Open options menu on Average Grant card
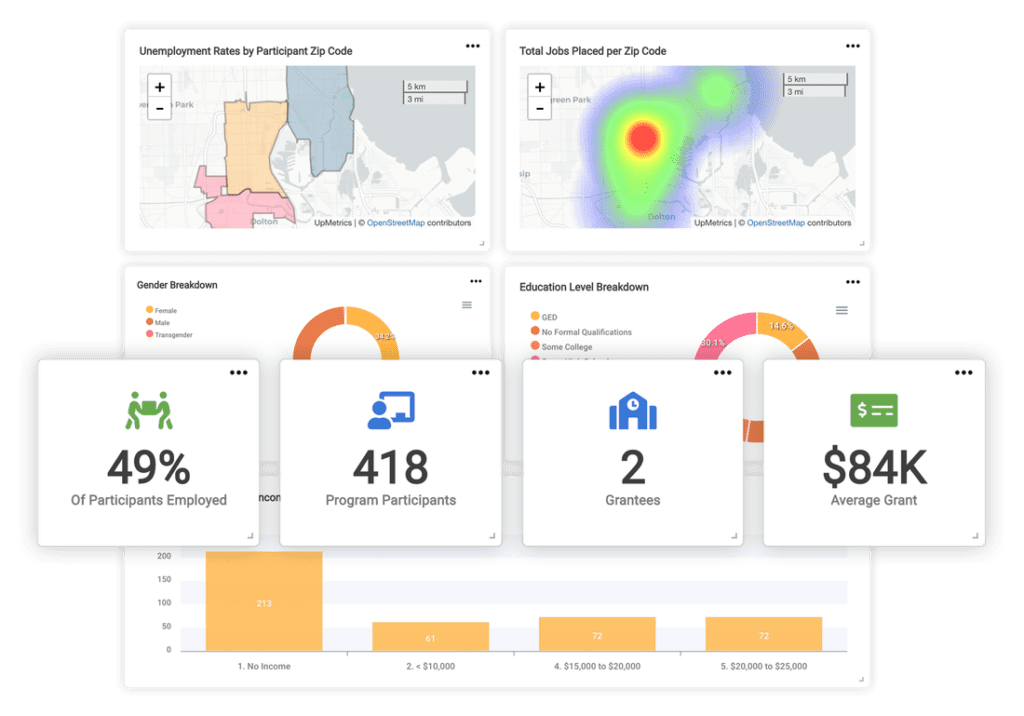Viewport: 1024px width, 716px height. (964, 373)
